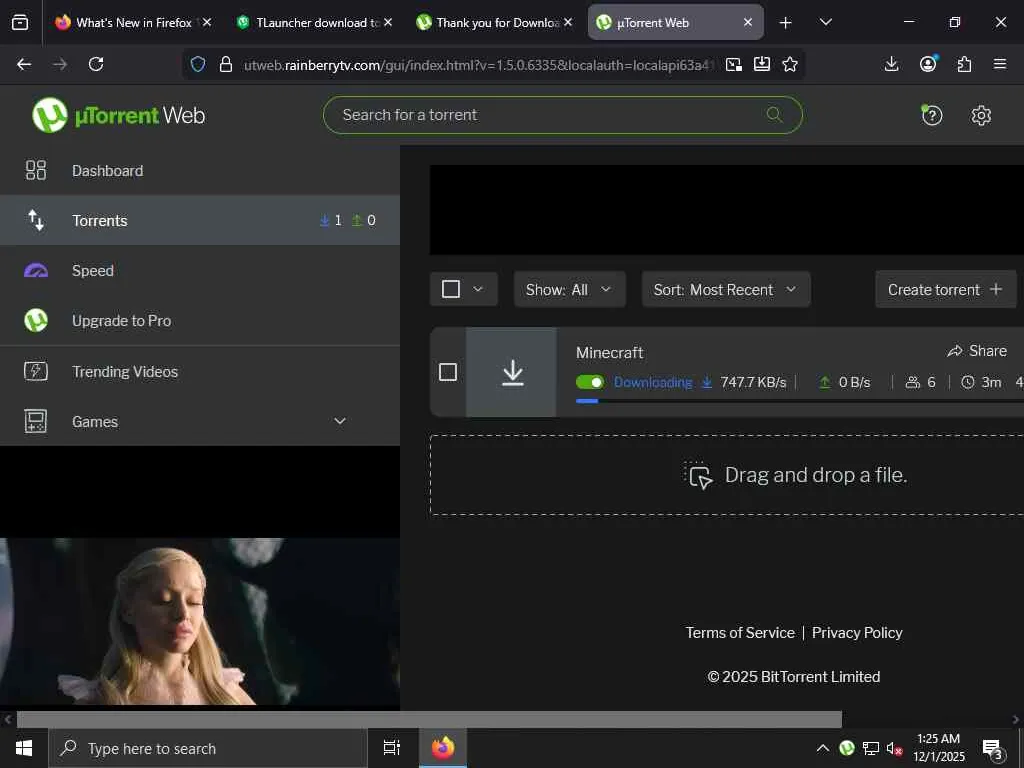Click the Upgrade to Pro µTorrent icon
1024x768 pixels.
point(36,321)
